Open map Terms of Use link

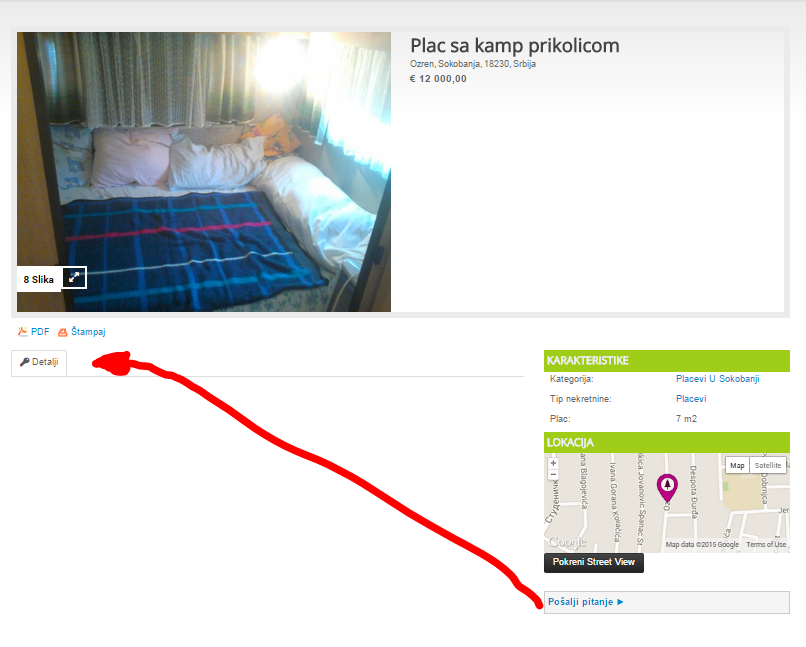766,545
